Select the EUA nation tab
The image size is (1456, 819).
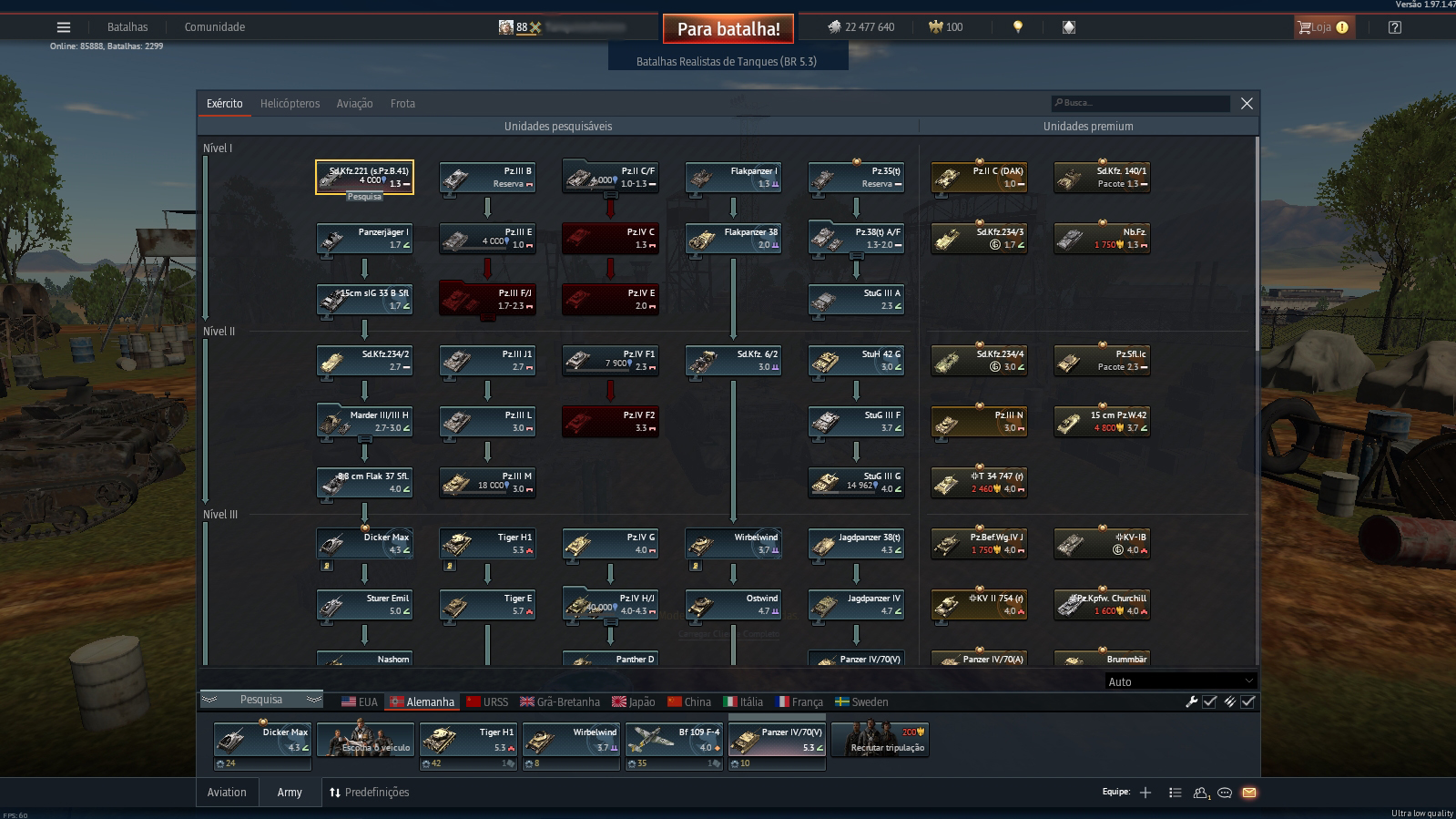359,702
